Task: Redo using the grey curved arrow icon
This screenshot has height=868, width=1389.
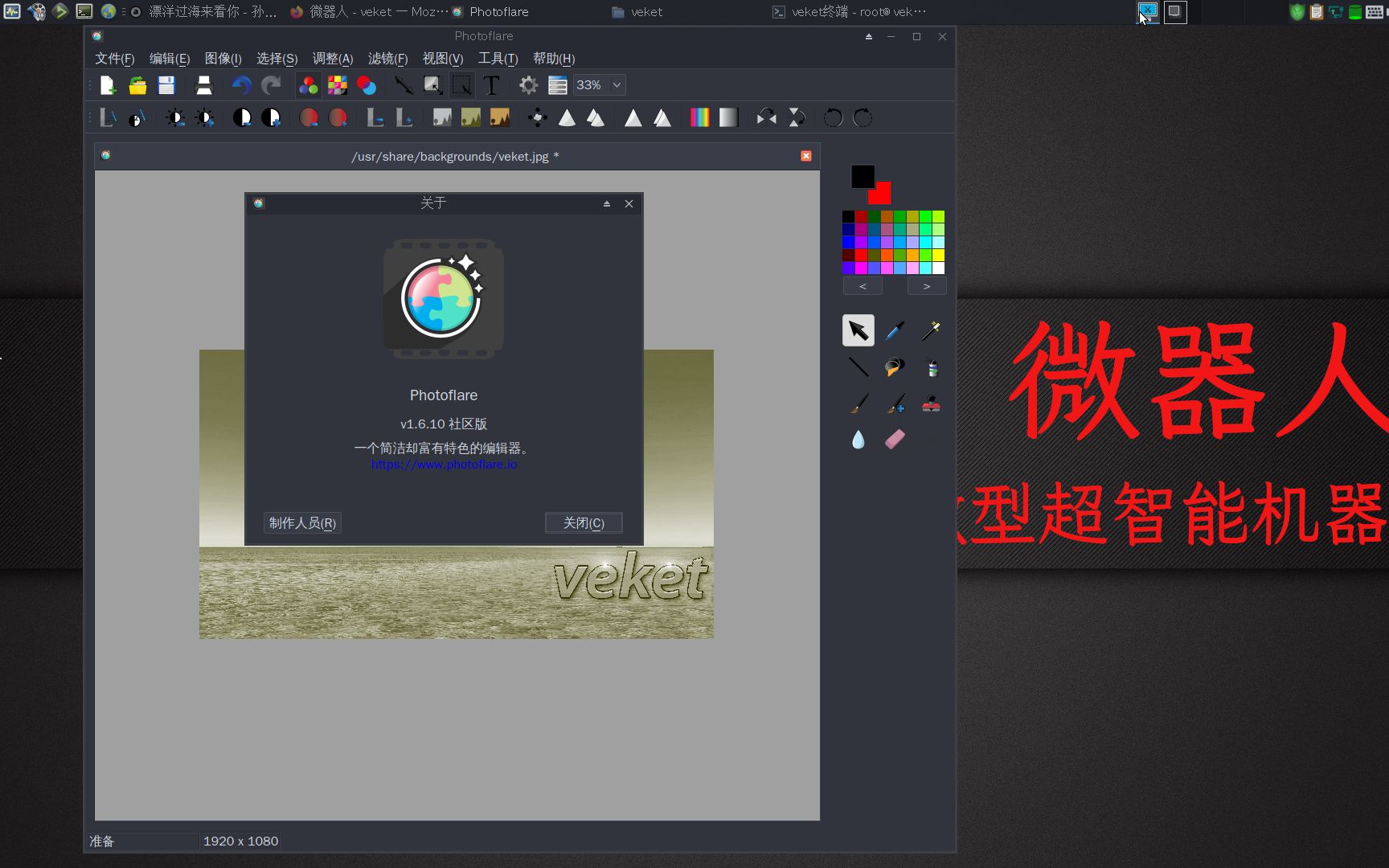Action: [x=271, y=85]
